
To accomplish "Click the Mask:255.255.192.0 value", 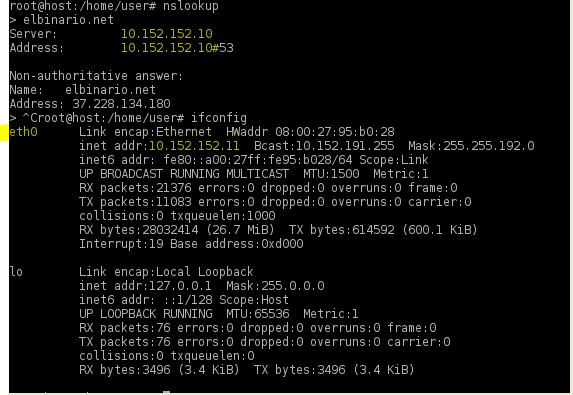I will click(x=471, y=146).
